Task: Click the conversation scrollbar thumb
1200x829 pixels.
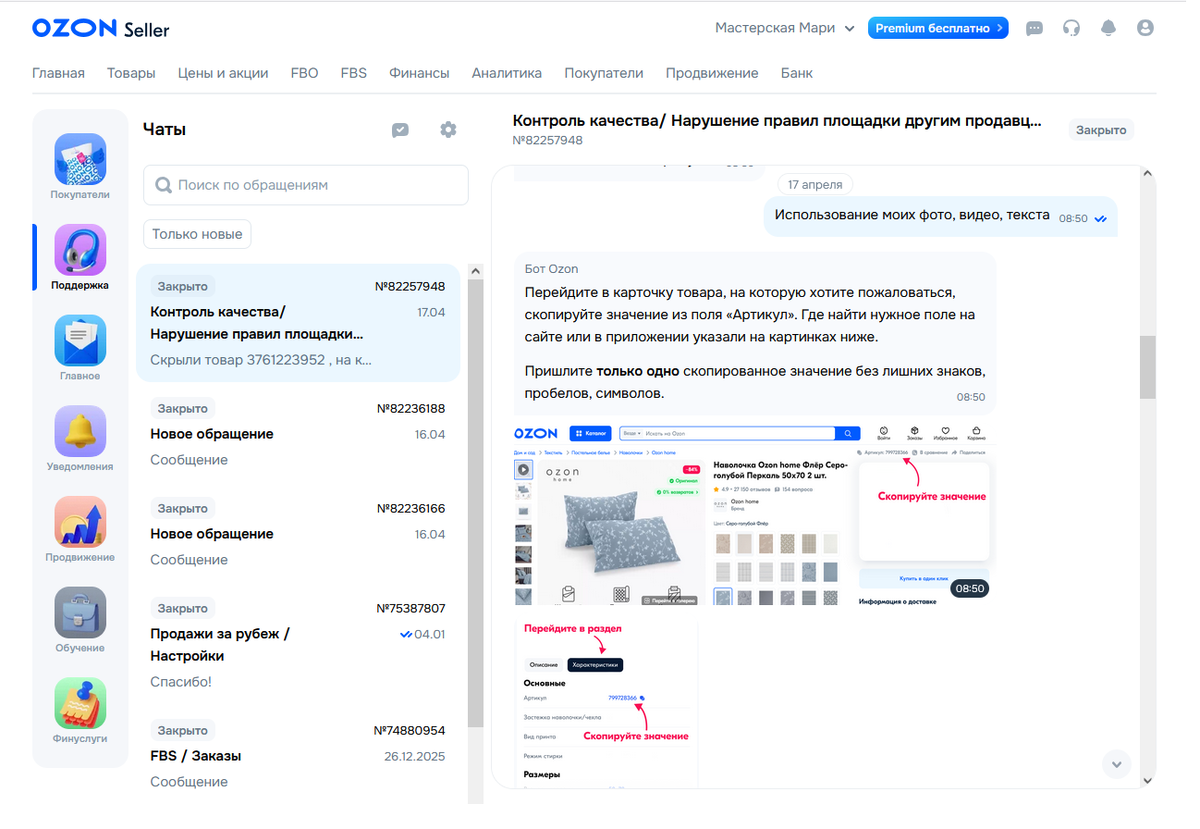Action: 1148,367
